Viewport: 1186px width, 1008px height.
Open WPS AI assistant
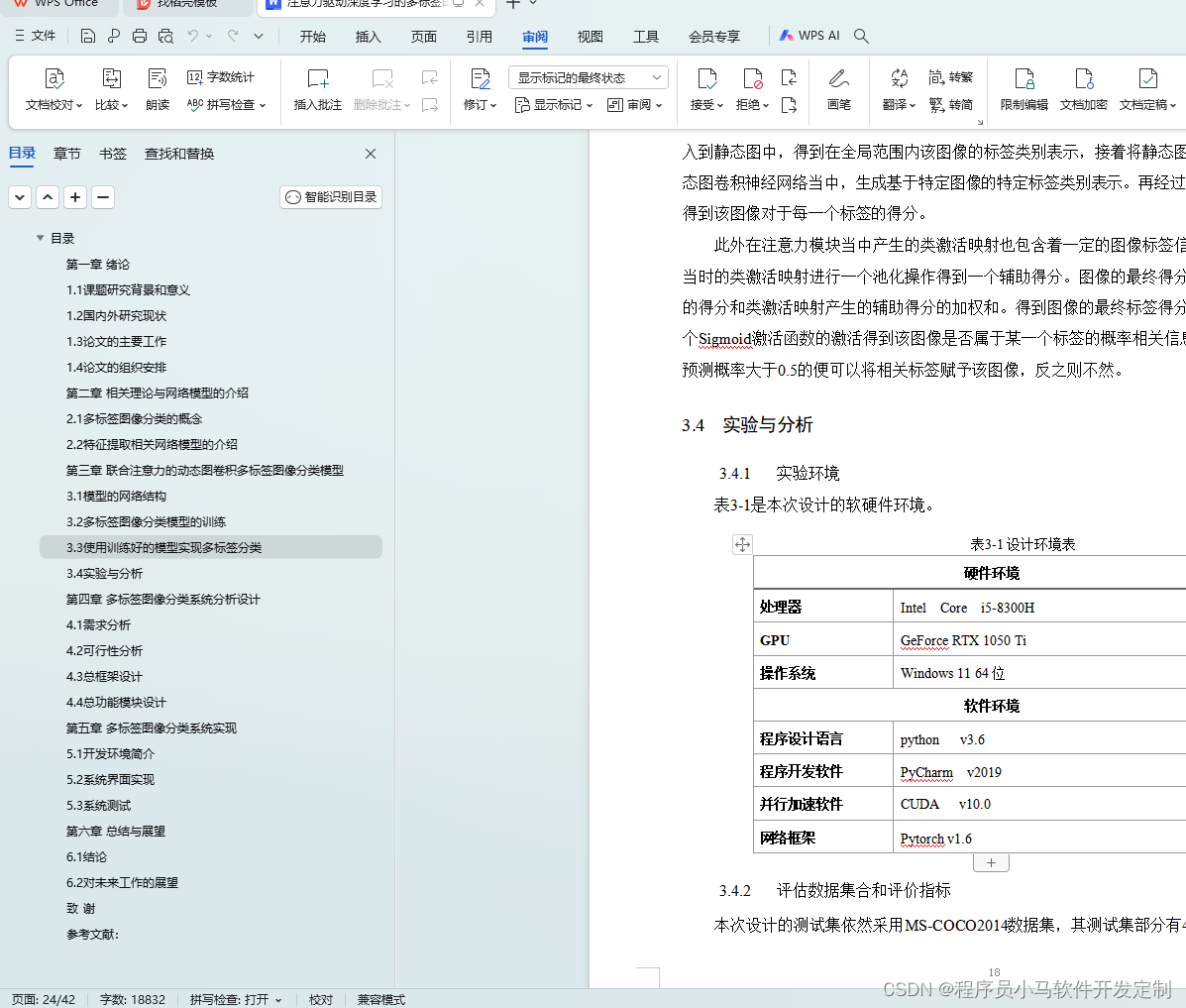pyautogui.click(x=809, y=35)
